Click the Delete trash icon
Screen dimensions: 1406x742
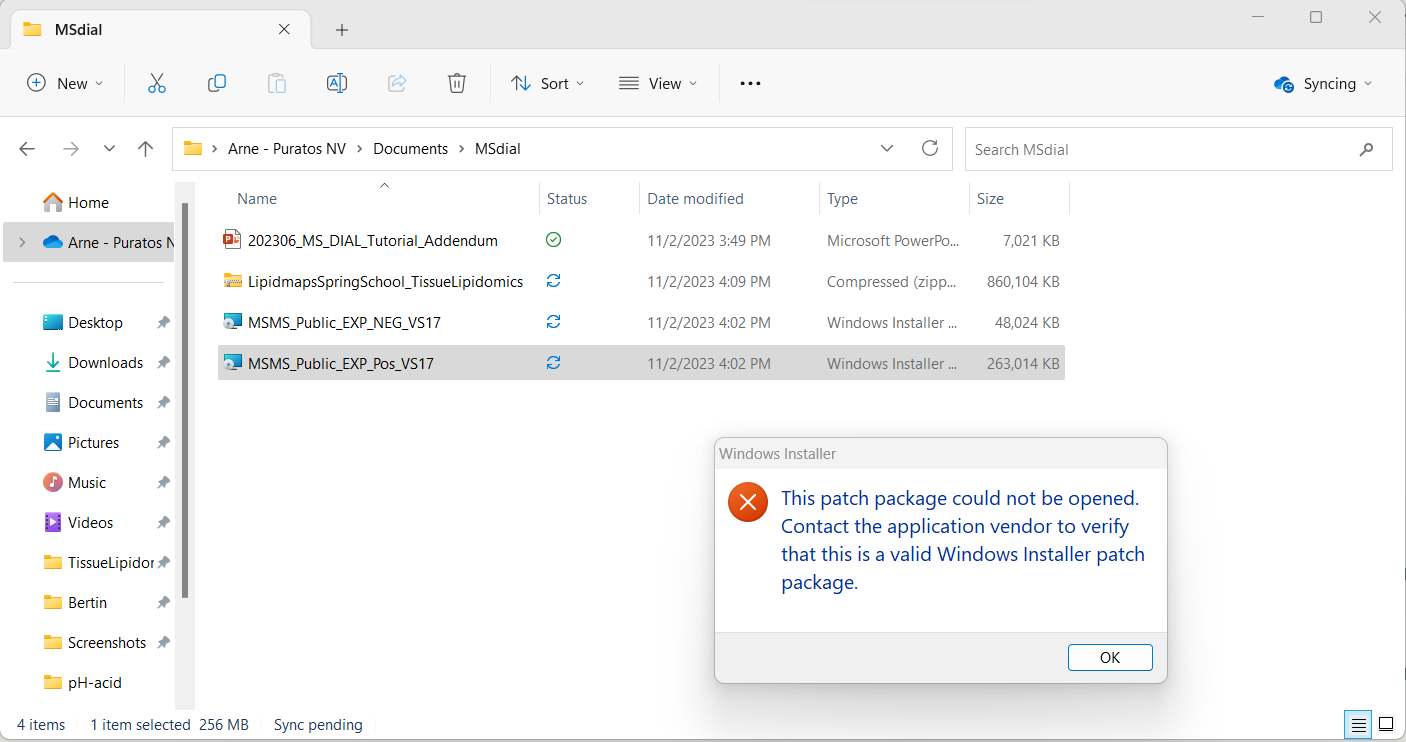click(456, 83)
